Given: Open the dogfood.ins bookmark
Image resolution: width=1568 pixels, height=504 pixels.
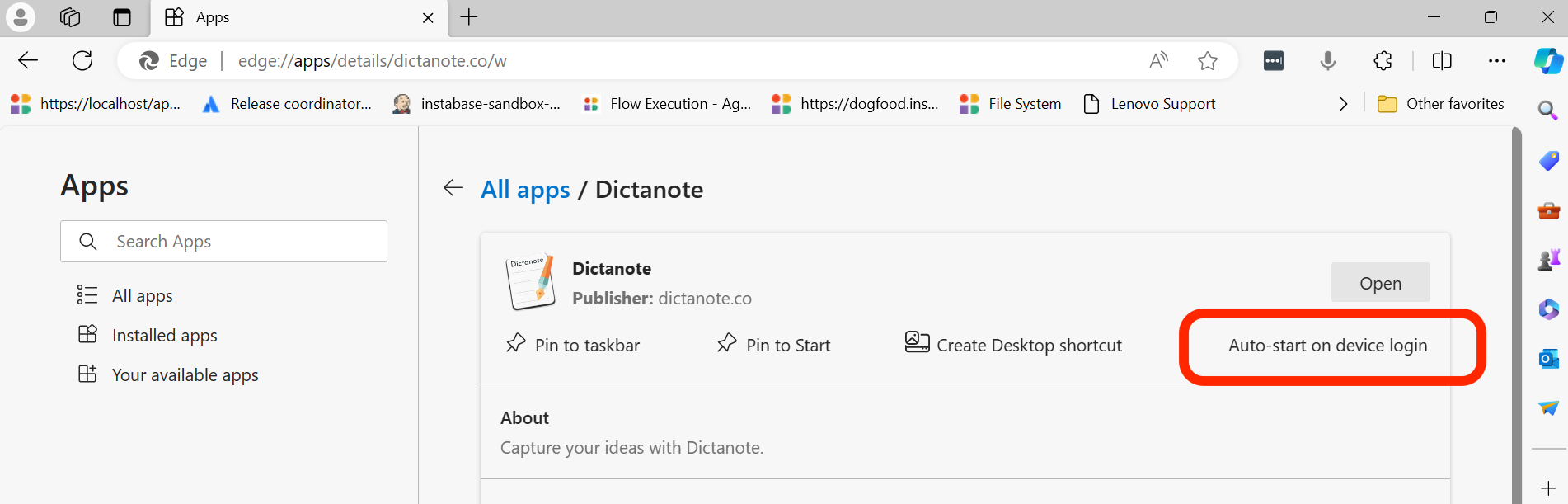Looking at the screenshot, I should (856, 104).
